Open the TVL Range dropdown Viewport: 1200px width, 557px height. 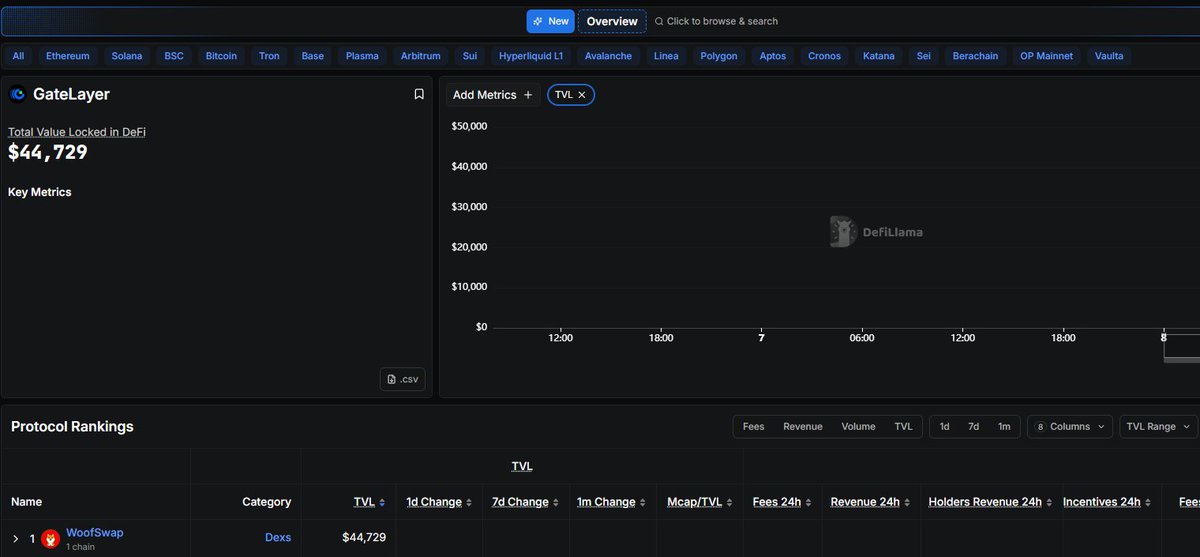(x=1158, y=426)
